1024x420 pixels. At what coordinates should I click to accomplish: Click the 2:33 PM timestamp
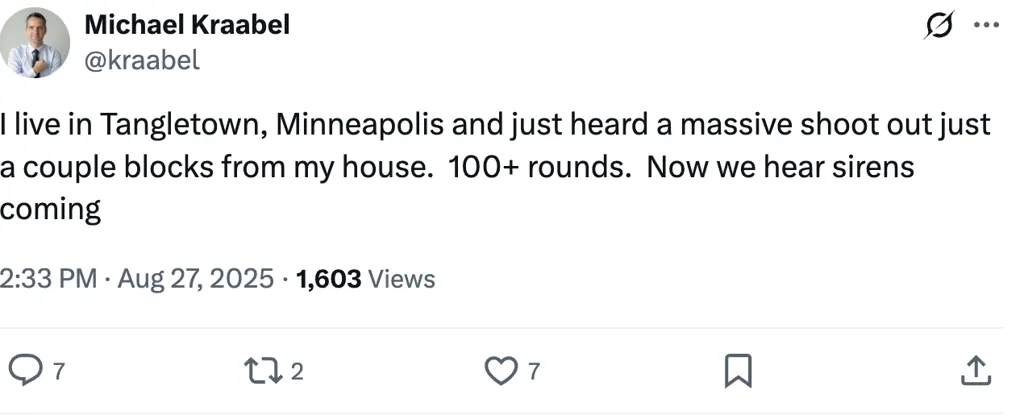(48, 279)
